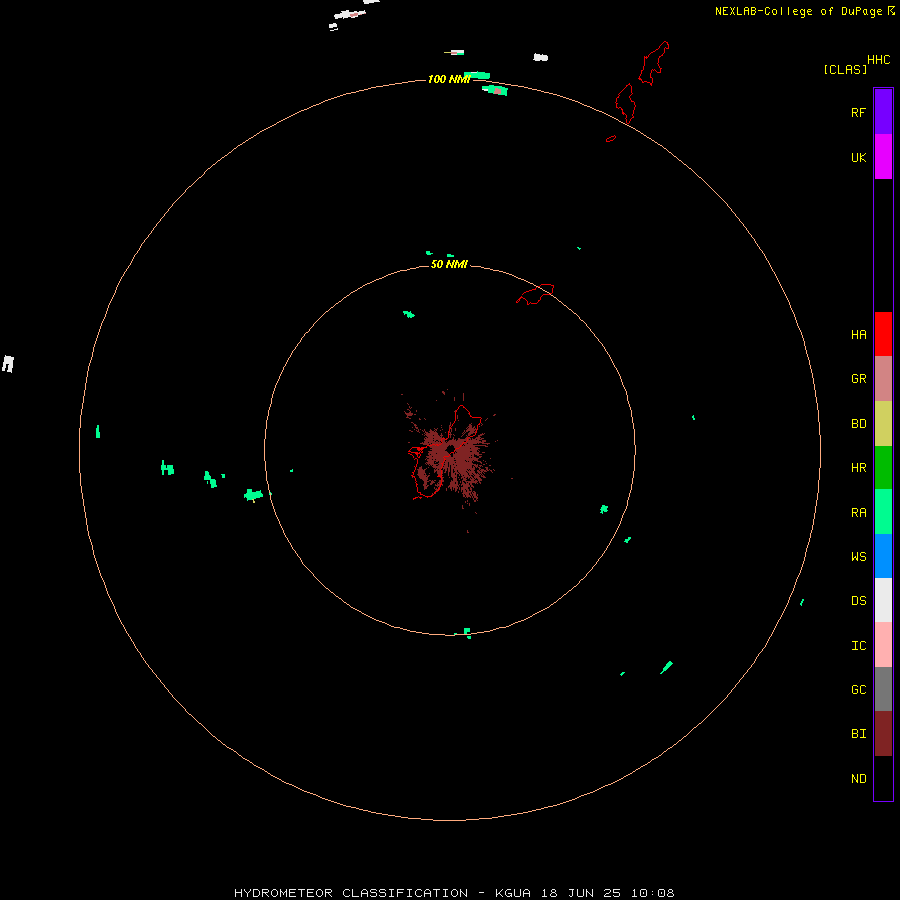Click the HA legend label
900x900 pixels.
click(x=858, y=335)
